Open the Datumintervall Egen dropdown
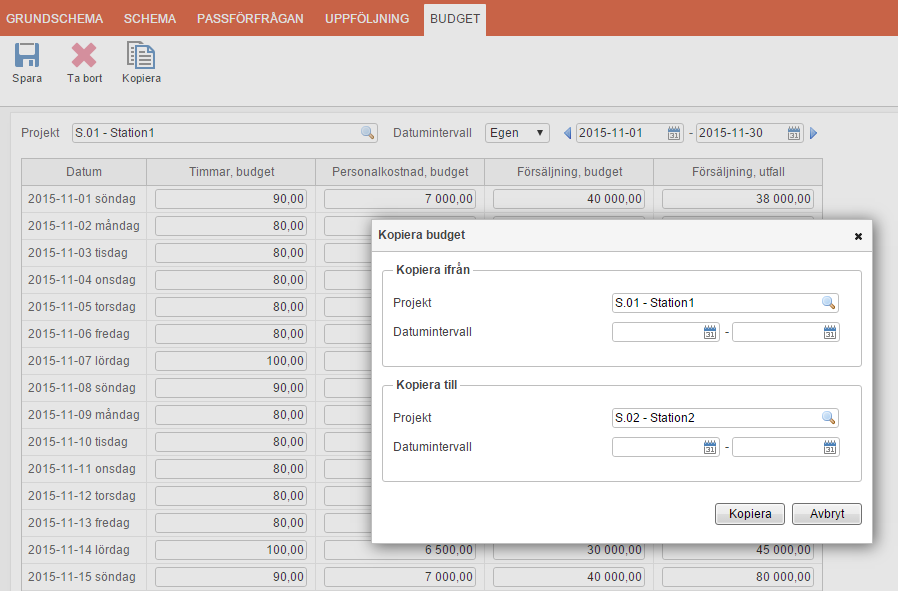Image resolution: width=898 pixels, height=591 pixels. click(x=517, y=133)
